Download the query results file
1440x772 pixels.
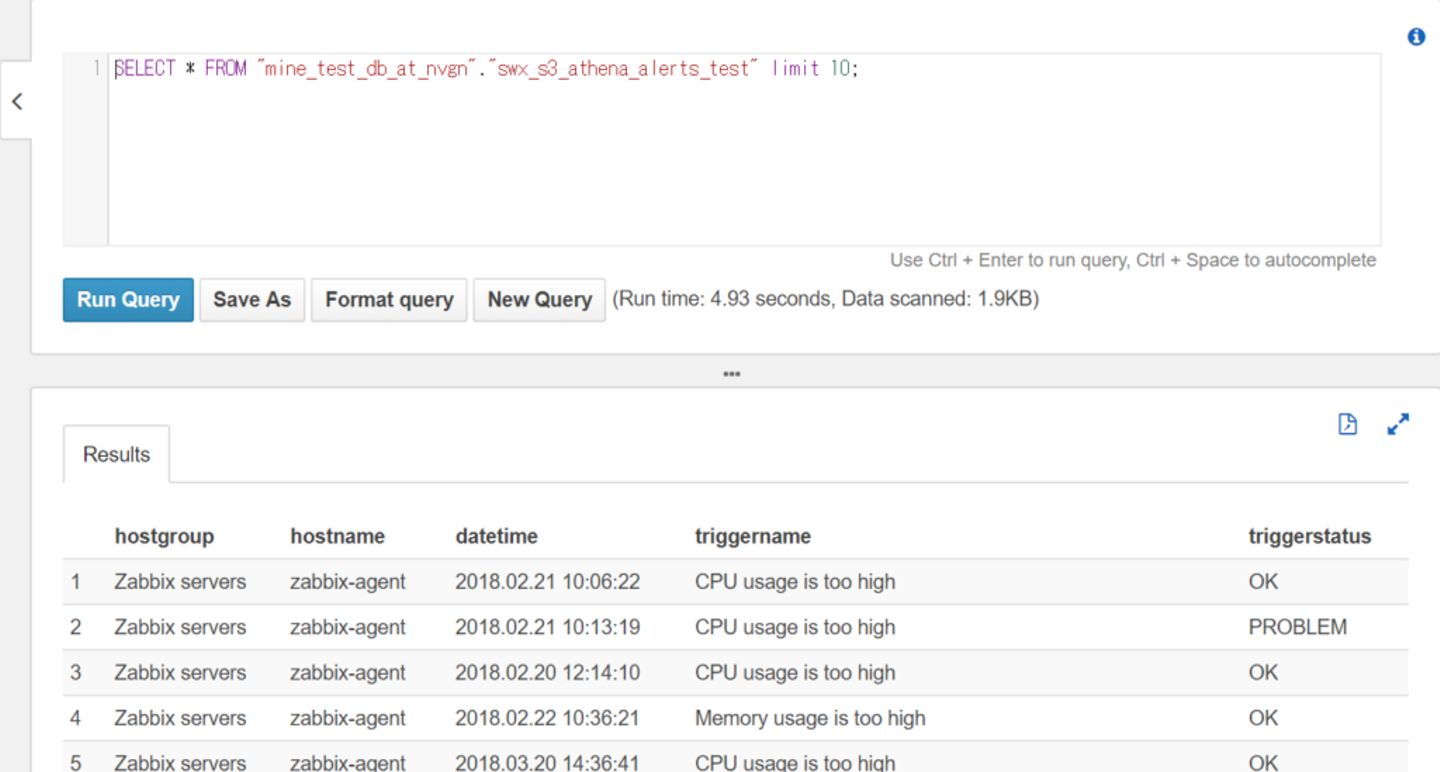1348,424
